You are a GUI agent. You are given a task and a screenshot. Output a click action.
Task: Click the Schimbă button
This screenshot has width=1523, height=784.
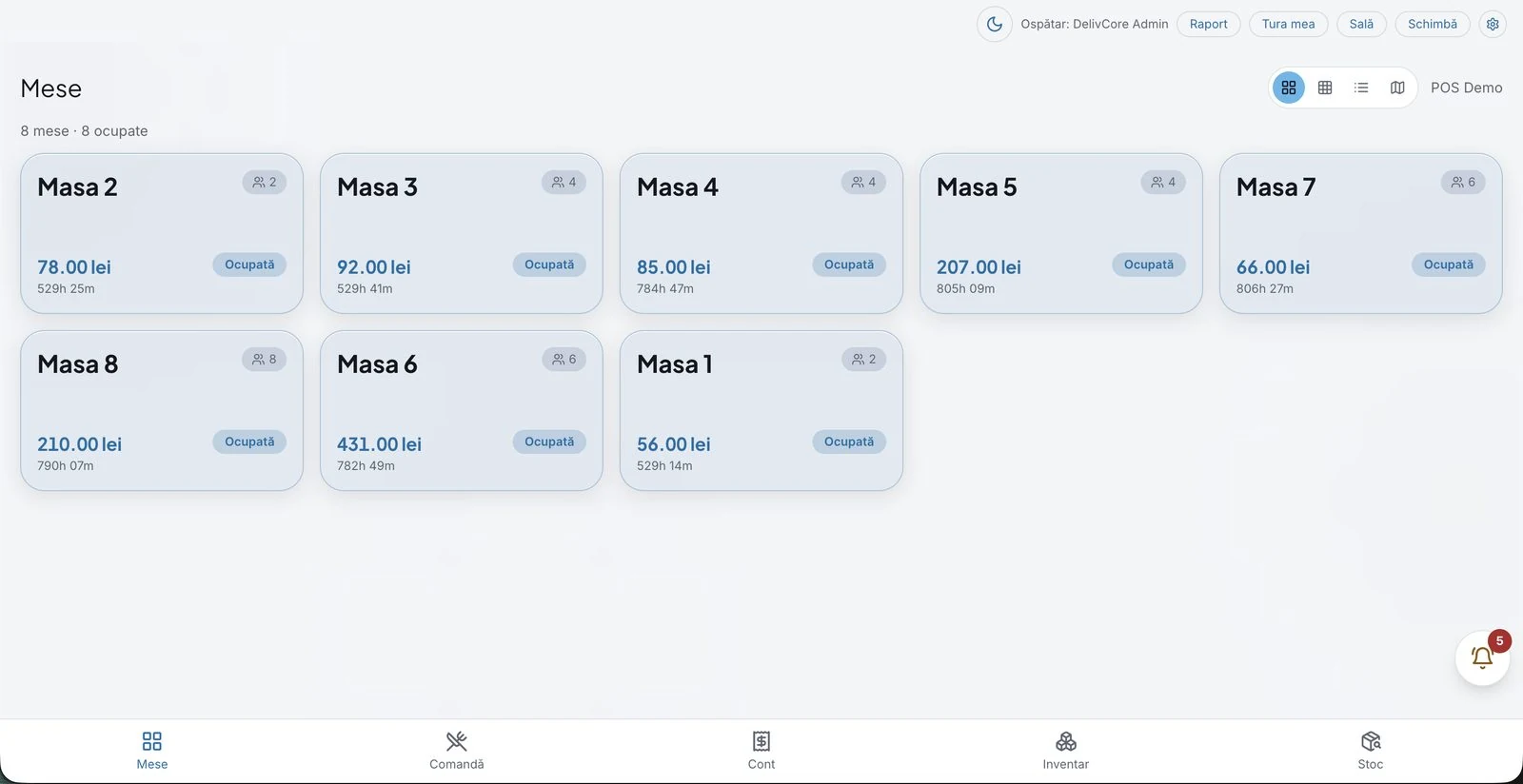coord(1433,24)
